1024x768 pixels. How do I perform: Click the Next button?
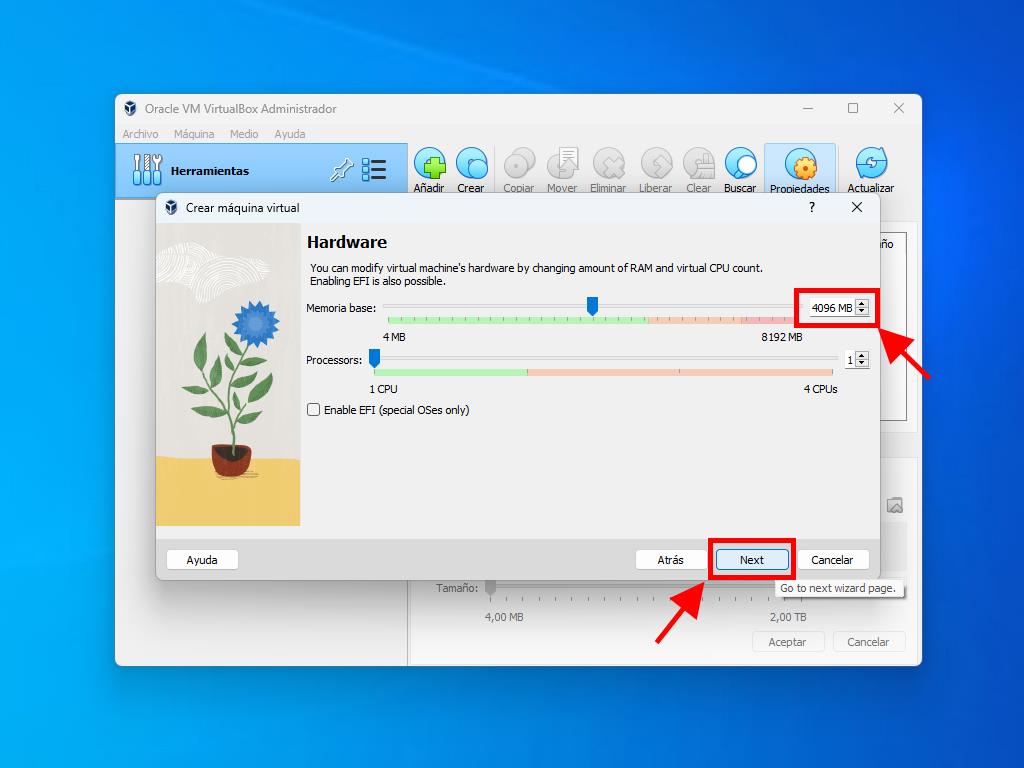coord(752,560)
